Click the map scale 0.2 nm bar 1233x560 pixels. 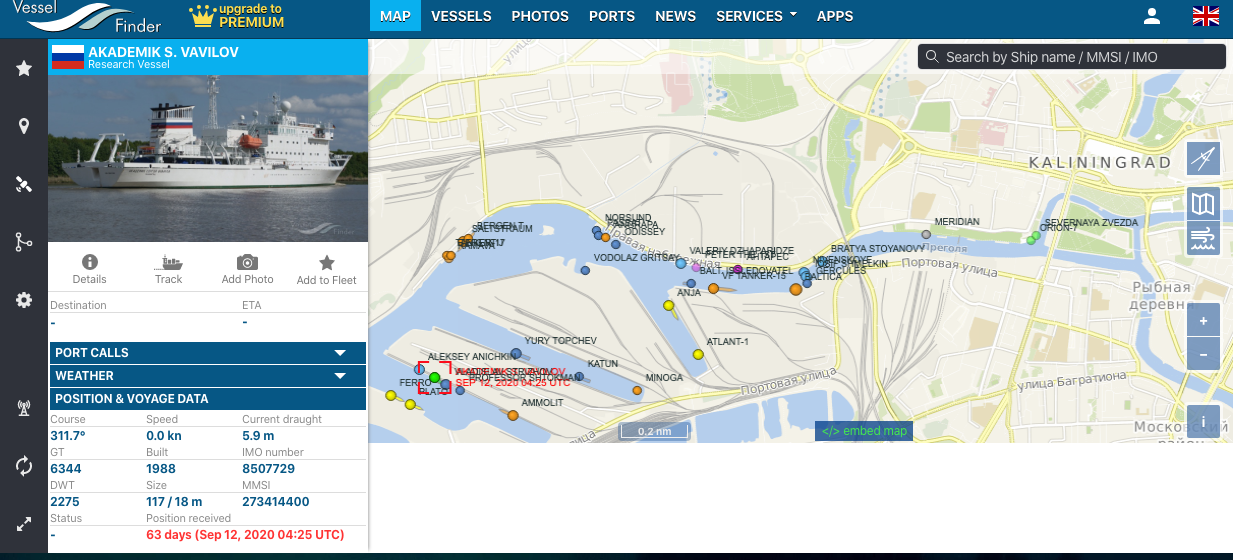[654, 431]
